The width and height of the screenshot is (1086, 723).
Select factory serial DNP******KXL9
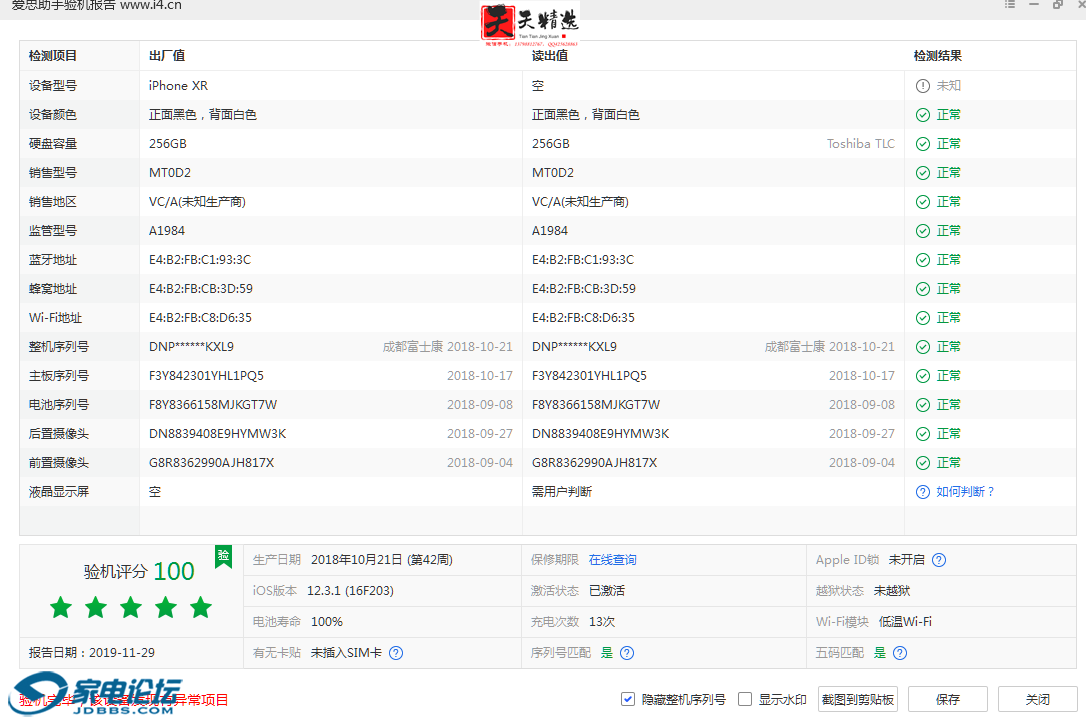pyautogui.click(x=191, y=347)
